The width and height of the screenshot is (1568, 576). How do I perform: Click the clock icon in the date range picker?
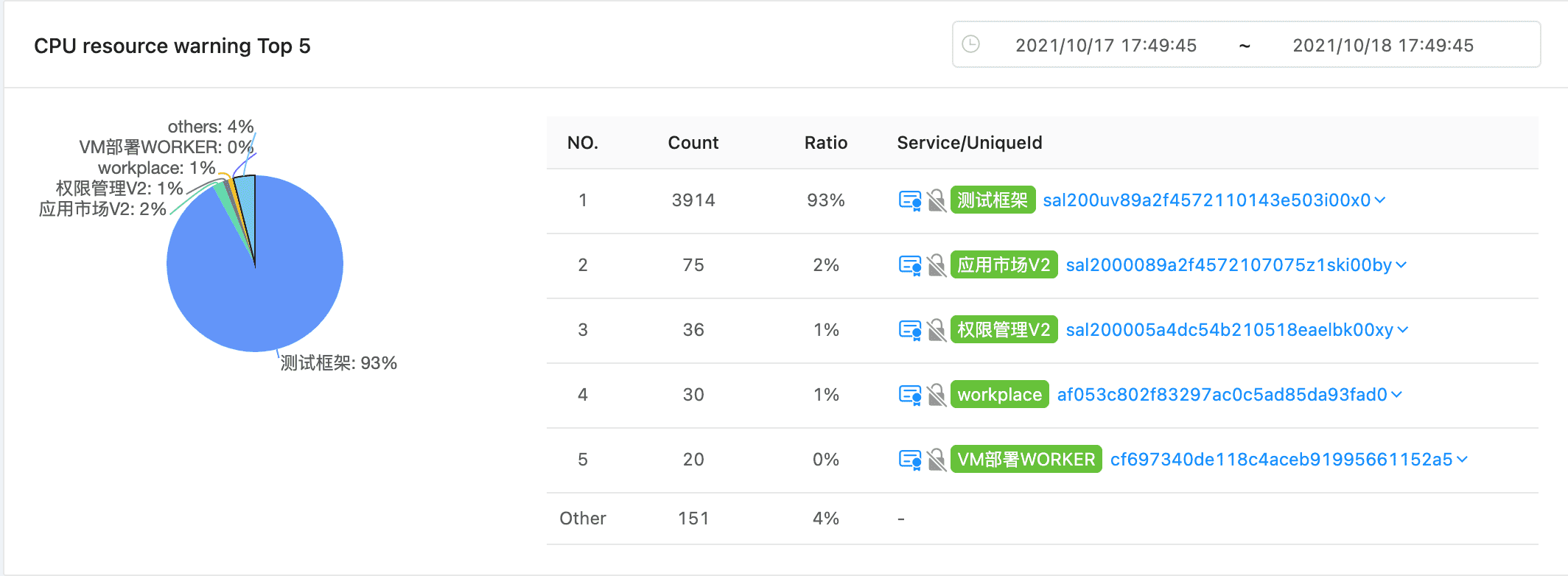(x=971, y=44)
